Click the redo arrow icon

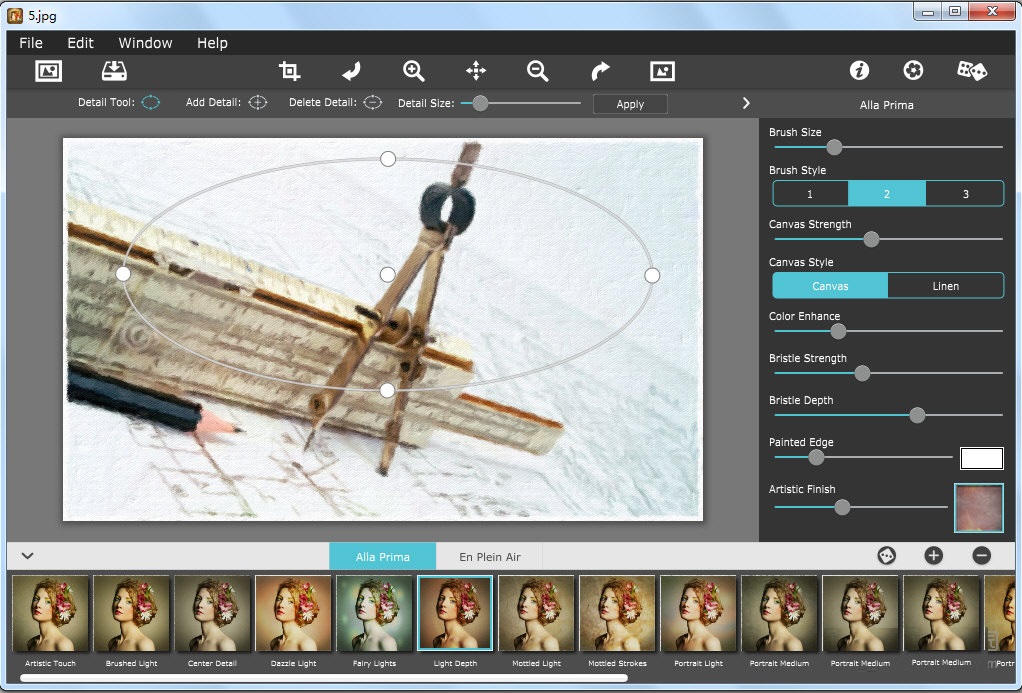tap(600, 71)
